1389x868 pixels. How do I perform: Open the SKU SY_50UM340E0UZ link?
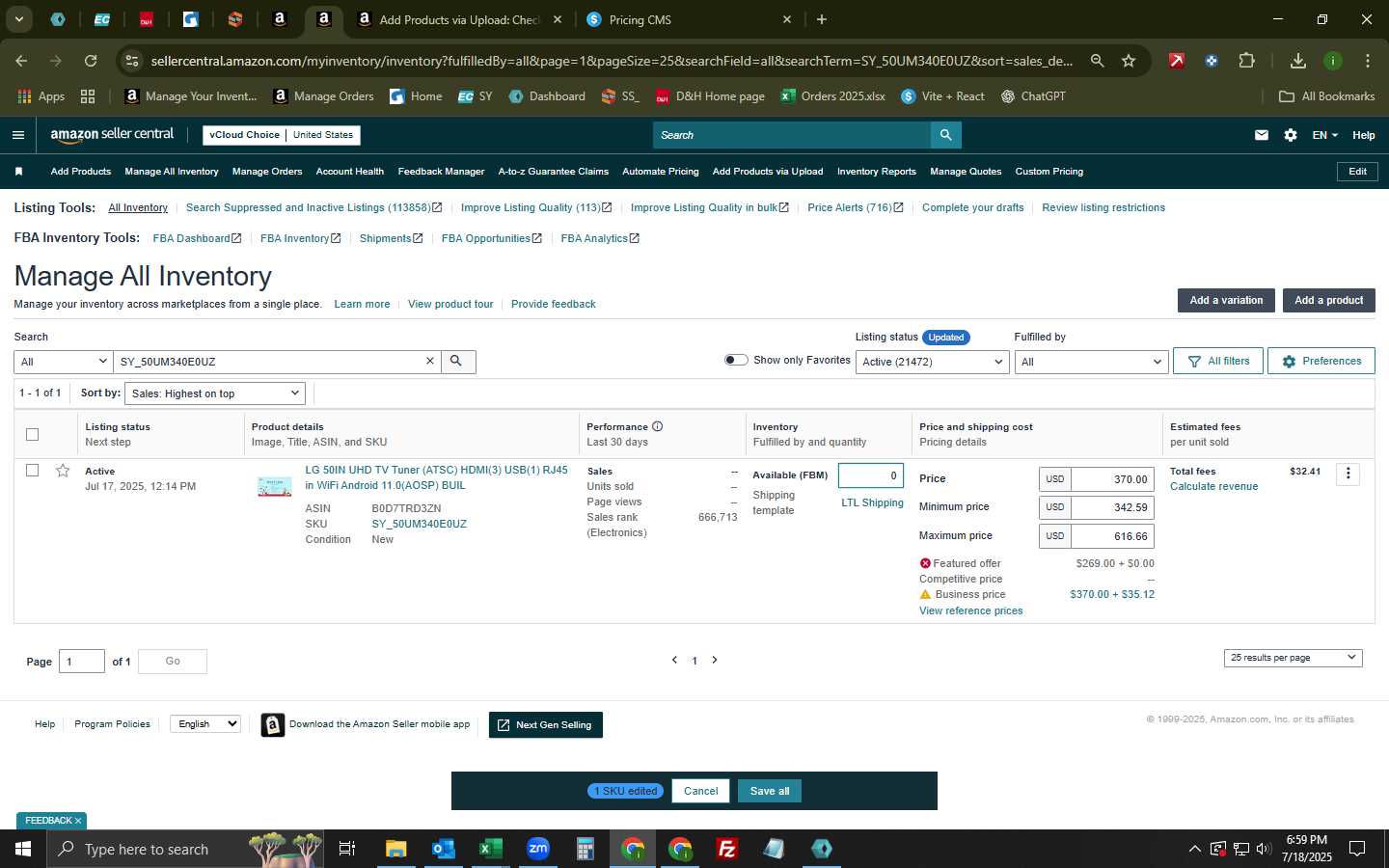click(x=420, y=524)
